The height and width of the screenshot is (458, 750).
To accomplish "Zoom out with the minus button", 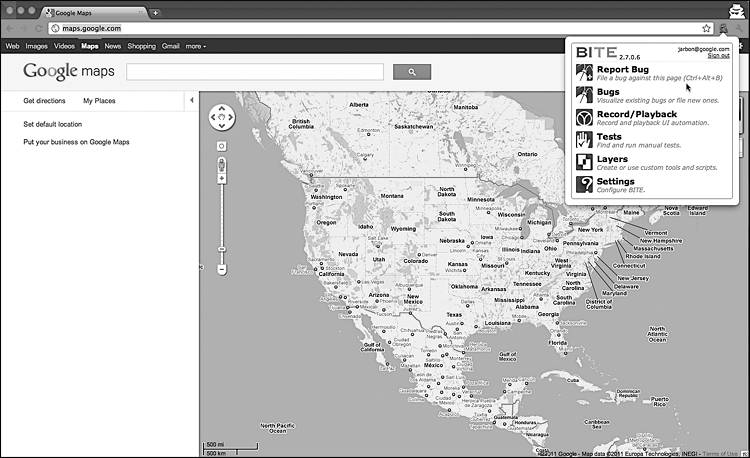I will coord(221,270).
